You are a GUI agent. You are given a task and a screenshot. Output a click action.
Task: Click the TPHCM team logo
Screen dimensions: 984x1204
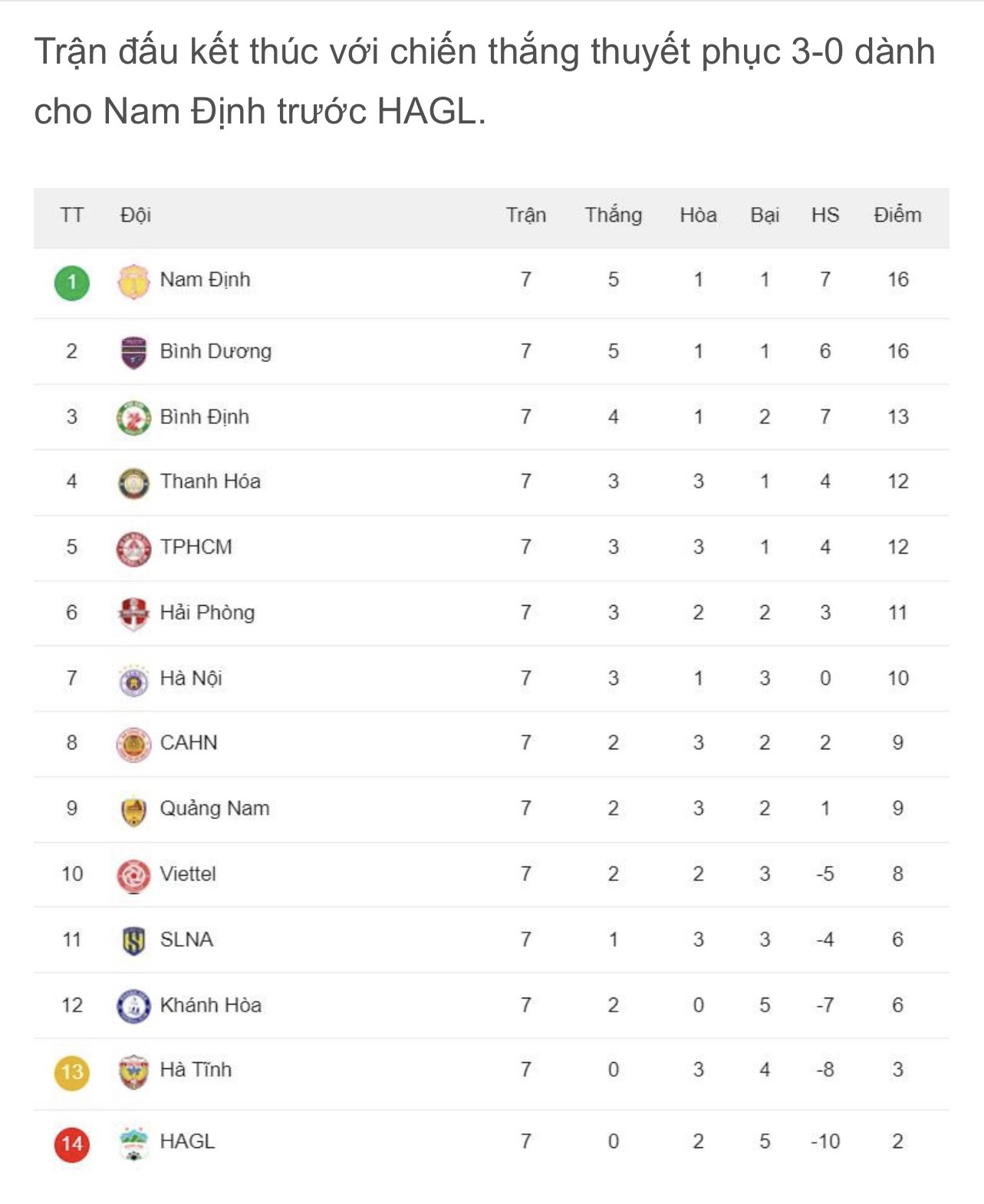coord(133,548)
